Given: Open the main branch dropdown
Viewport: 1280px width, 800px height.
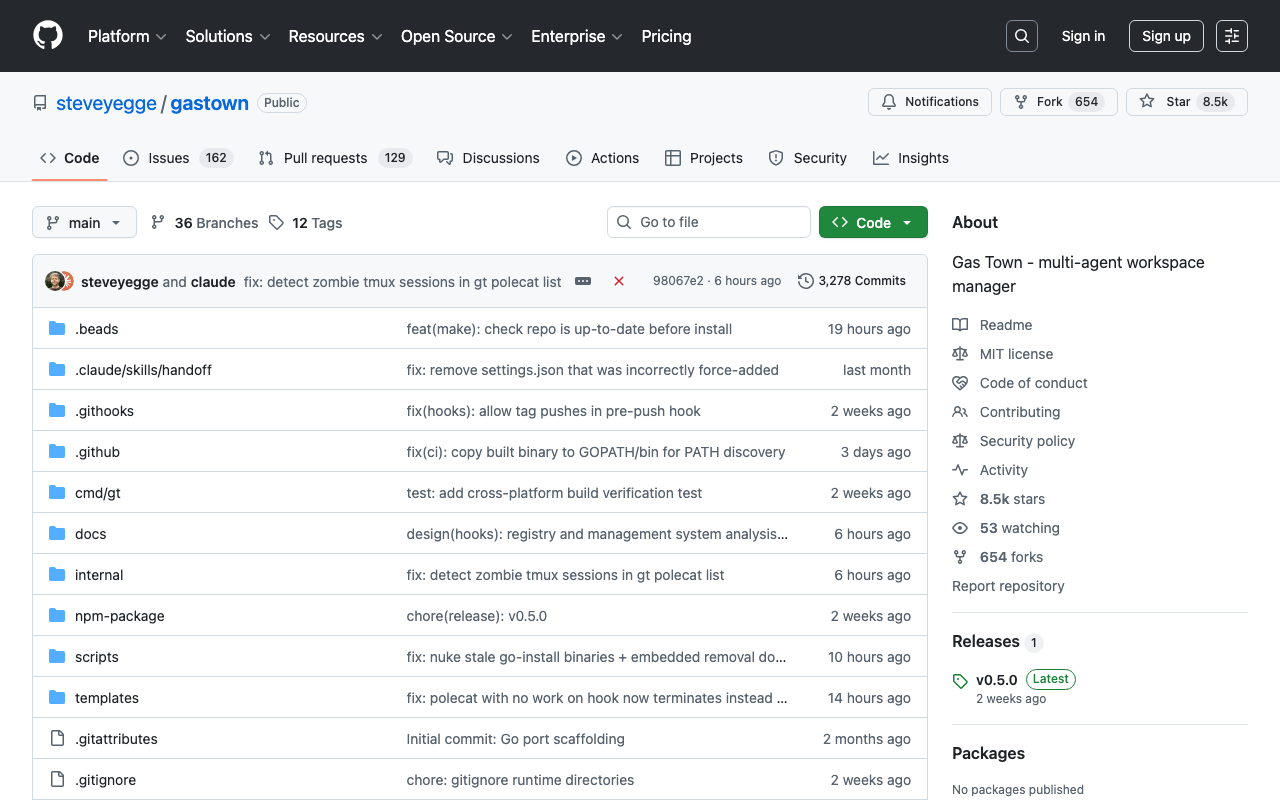Looking at the screenshot, I should [x=84, y=222].
